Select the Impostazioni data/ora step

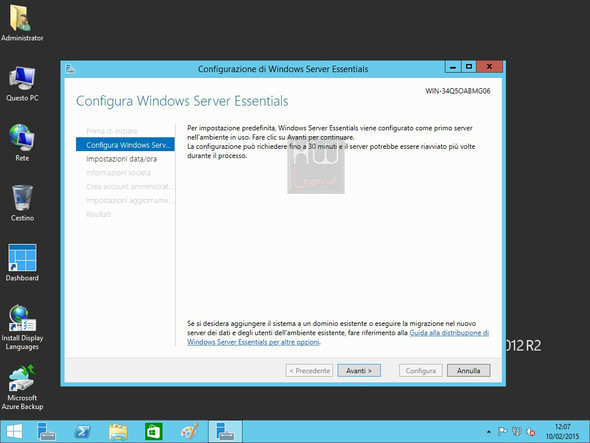click(122, 159)
